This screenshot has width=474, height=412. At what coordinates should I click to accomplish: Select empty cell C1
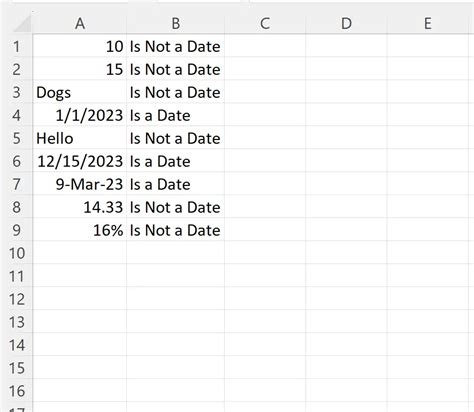pyautogui.click(x=265, y=46)
